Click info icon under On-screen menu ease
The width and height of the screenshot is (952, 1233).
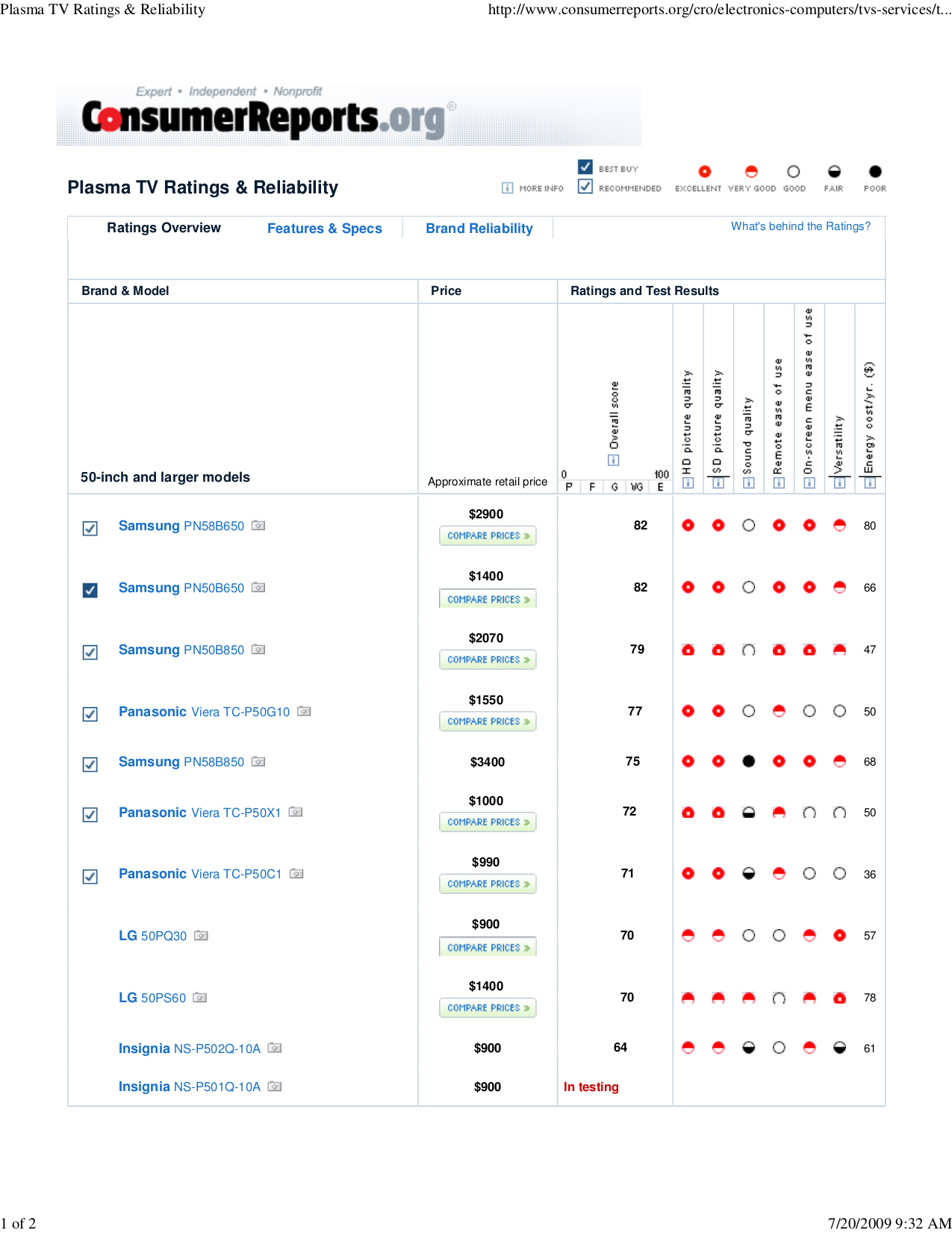pos(809,483)
